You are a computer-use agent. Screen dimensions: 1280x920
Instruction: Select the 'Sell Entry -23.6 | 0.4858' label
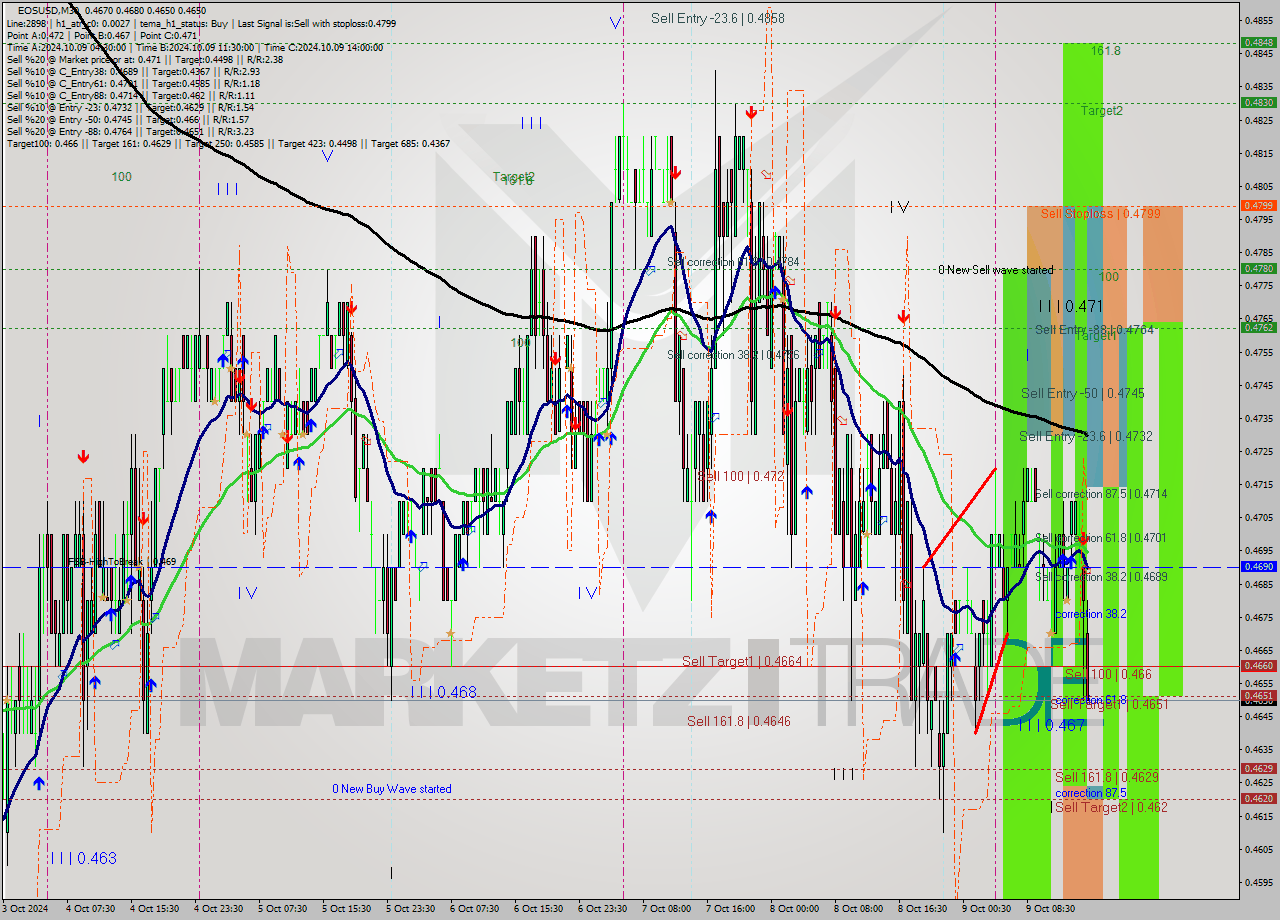717,18
